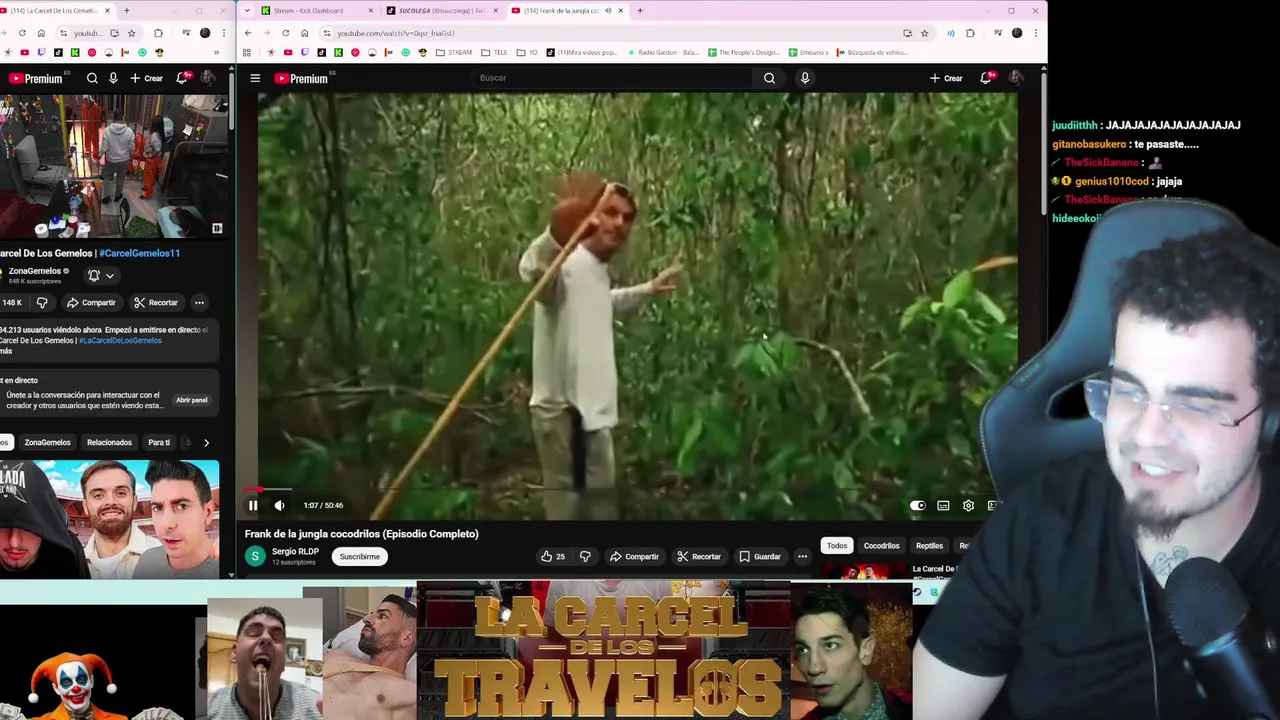Open the ZonaGemelos channel name
This screenshot has height=720, width=1280.
point(33,271)
